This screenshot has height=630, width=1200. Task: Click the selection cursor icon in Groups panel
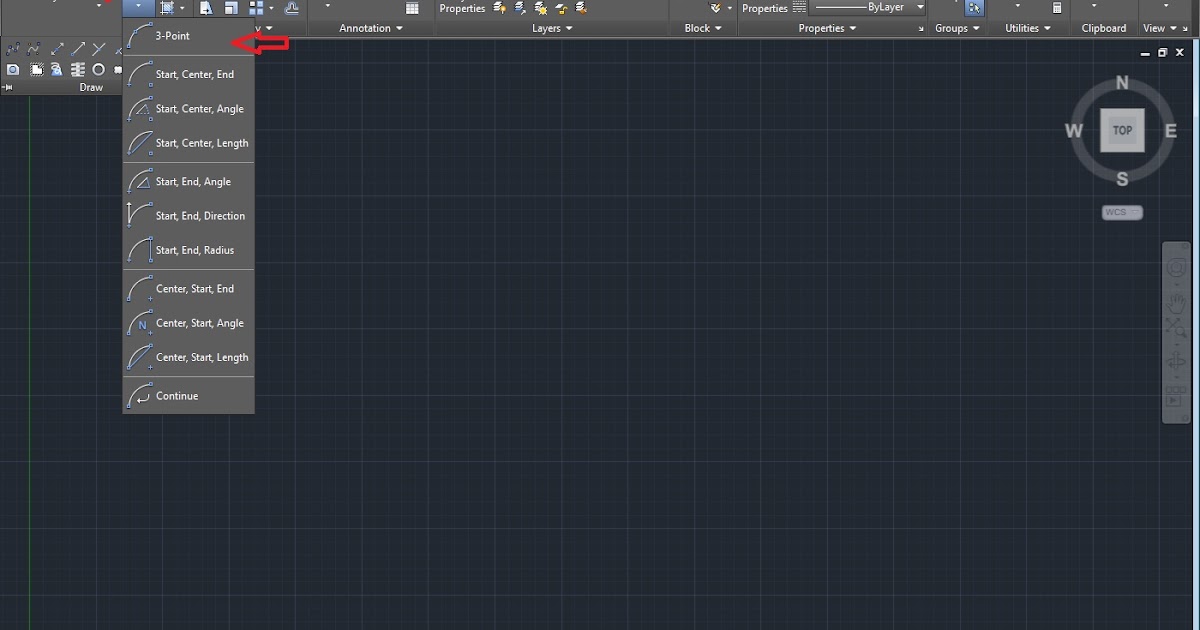974,8
